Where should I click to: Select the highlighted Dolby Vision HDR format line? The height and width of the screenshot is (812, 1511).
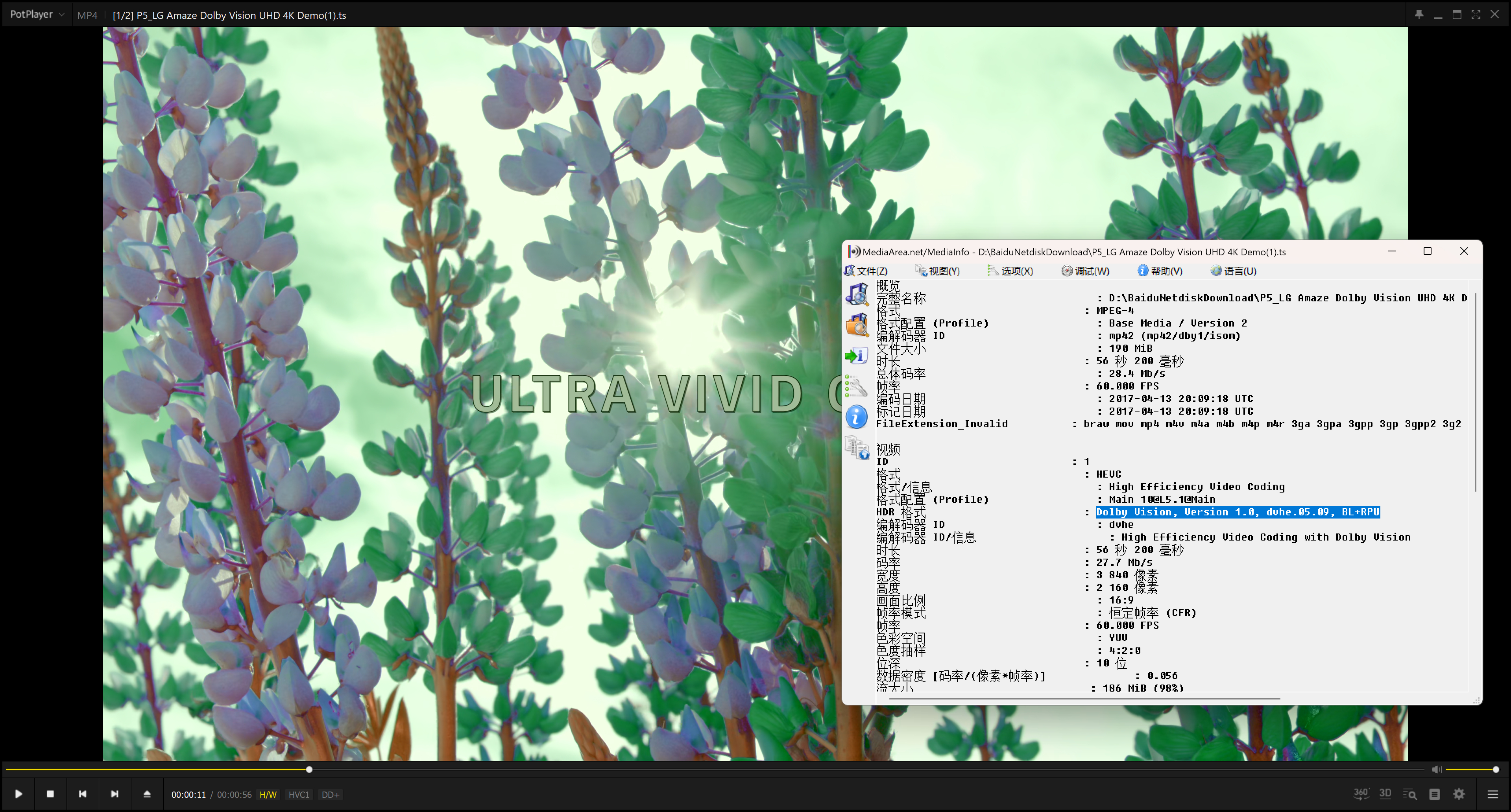(1238, 512)
